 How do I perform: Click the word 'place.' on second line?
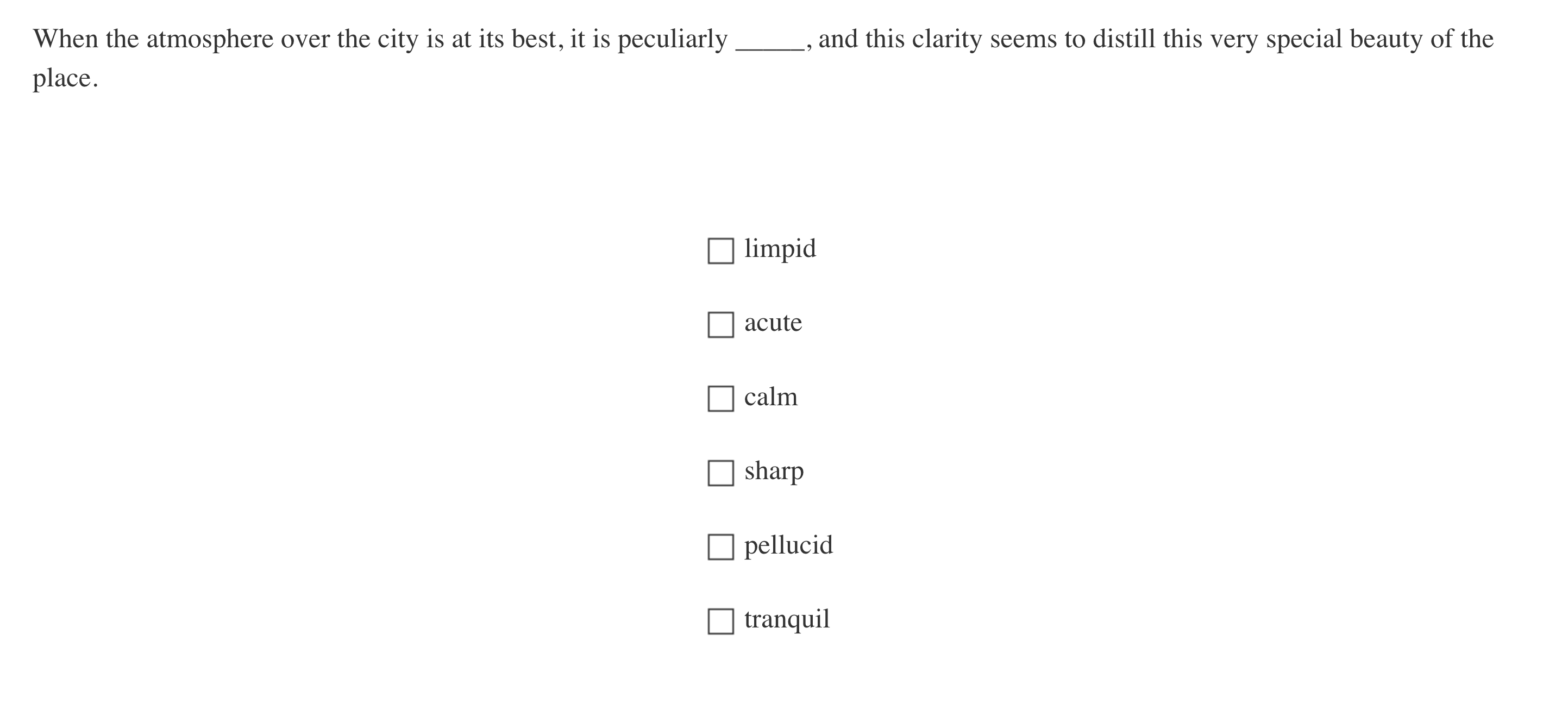65,78
